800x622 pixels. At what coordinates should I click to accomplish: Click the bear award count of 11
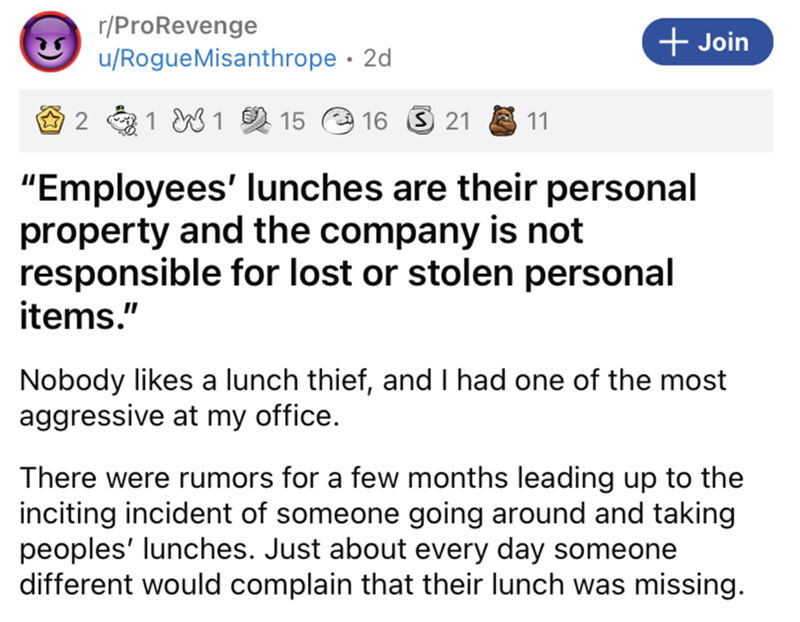coord(537,122)
